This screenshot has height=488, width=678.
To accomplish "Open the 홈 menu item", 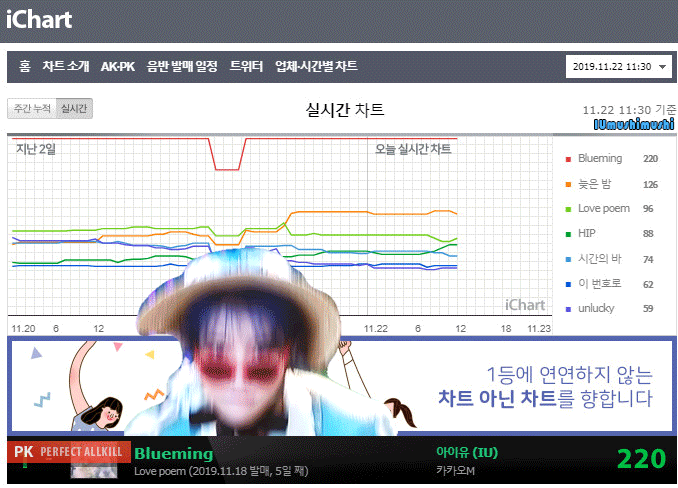I will tap(25, 66).
